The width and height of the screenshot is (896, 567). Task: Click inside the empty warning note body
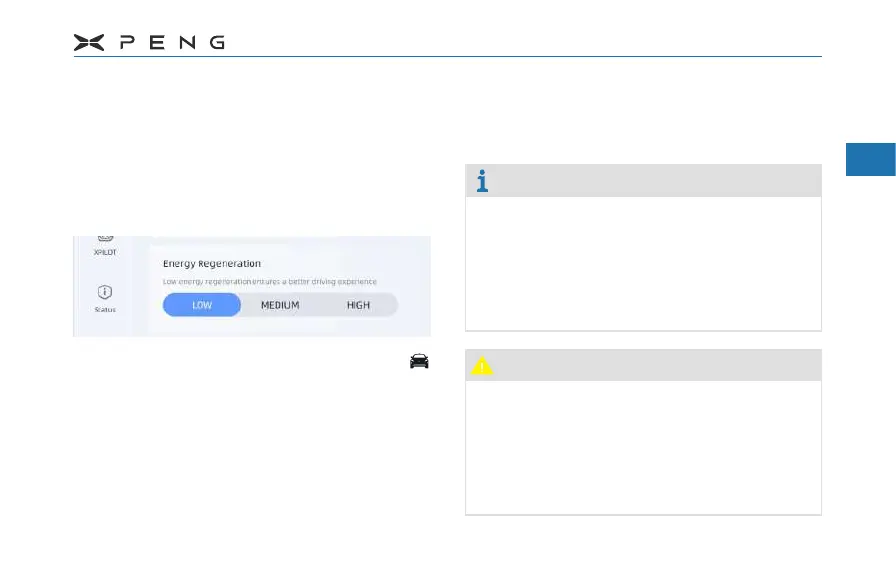click(x=643, y=447)
